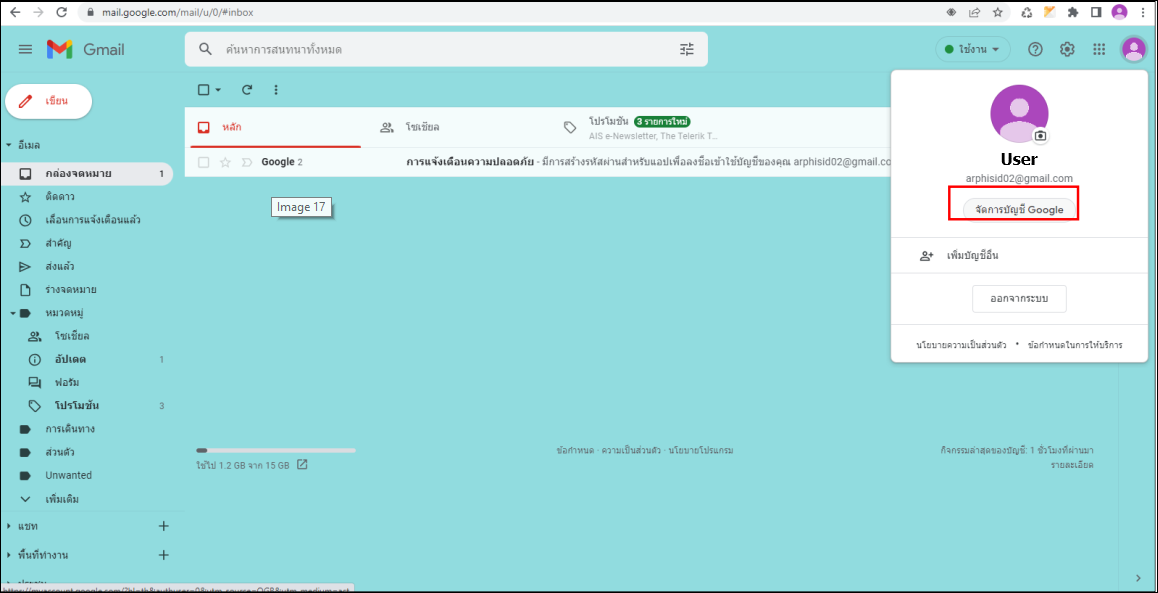Image resolution: width=1158 pixels, height=593 pixels.
Task: Bookmark this page with the star
Action: tap(997, 13)
